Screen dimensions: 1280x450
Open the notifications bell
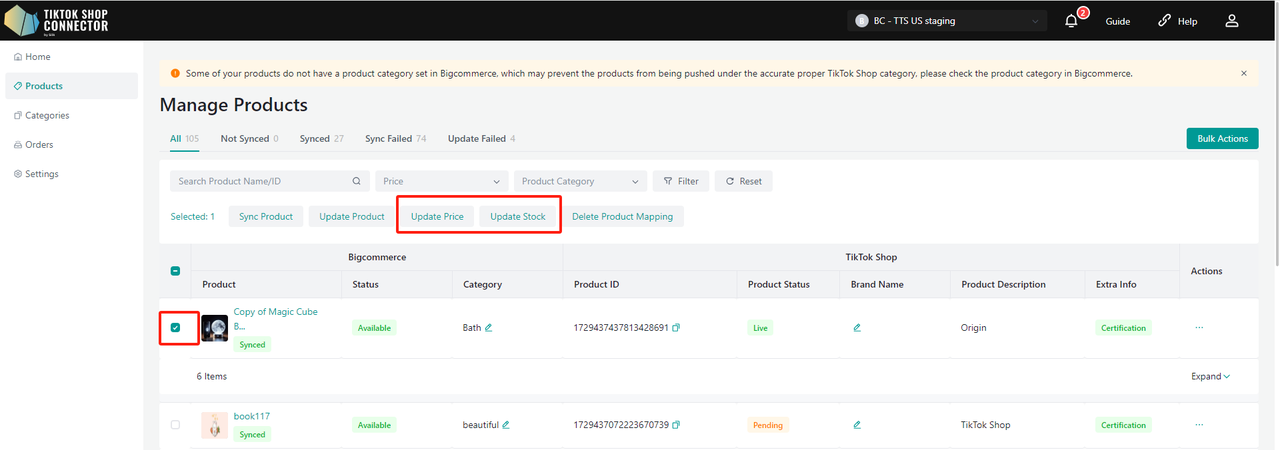[1071, 21]
